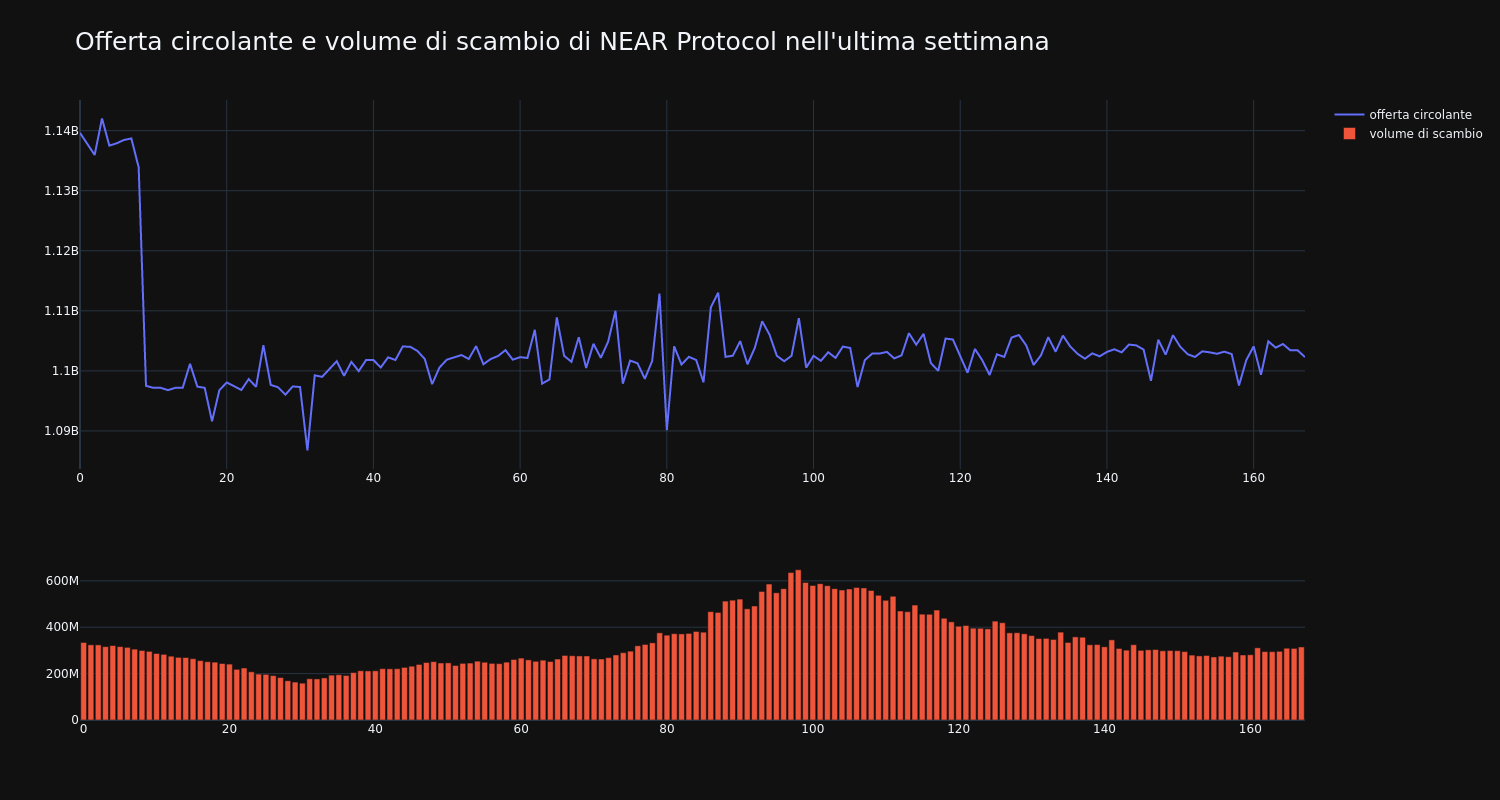Click the 140 tick on line chart x-axis
This screenshot has height=800, width=1500.
click(x=1106, y=478)
